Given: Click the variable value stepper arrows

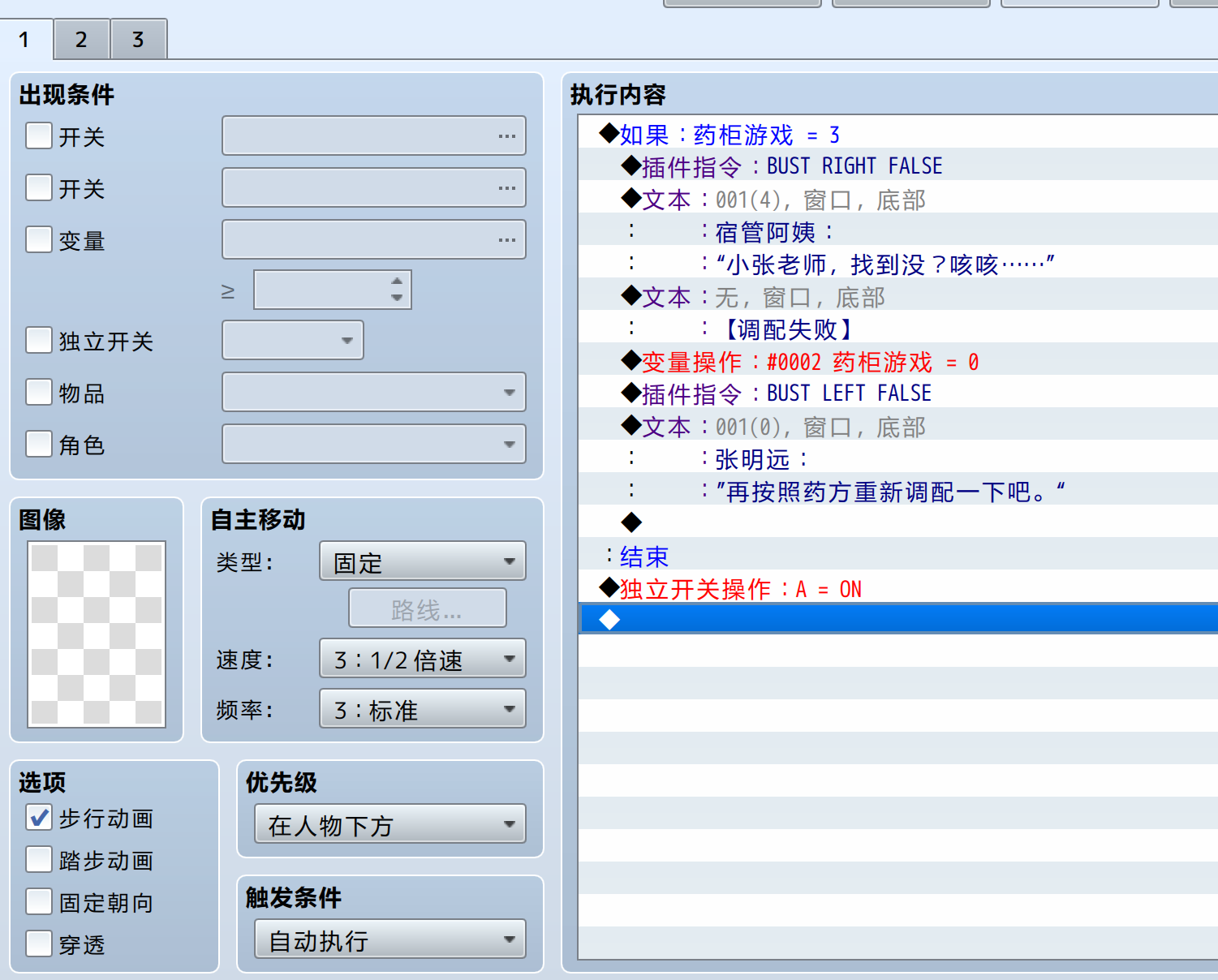Looking at the screenshot, I should pyautogui.click(x=397, y=290).
